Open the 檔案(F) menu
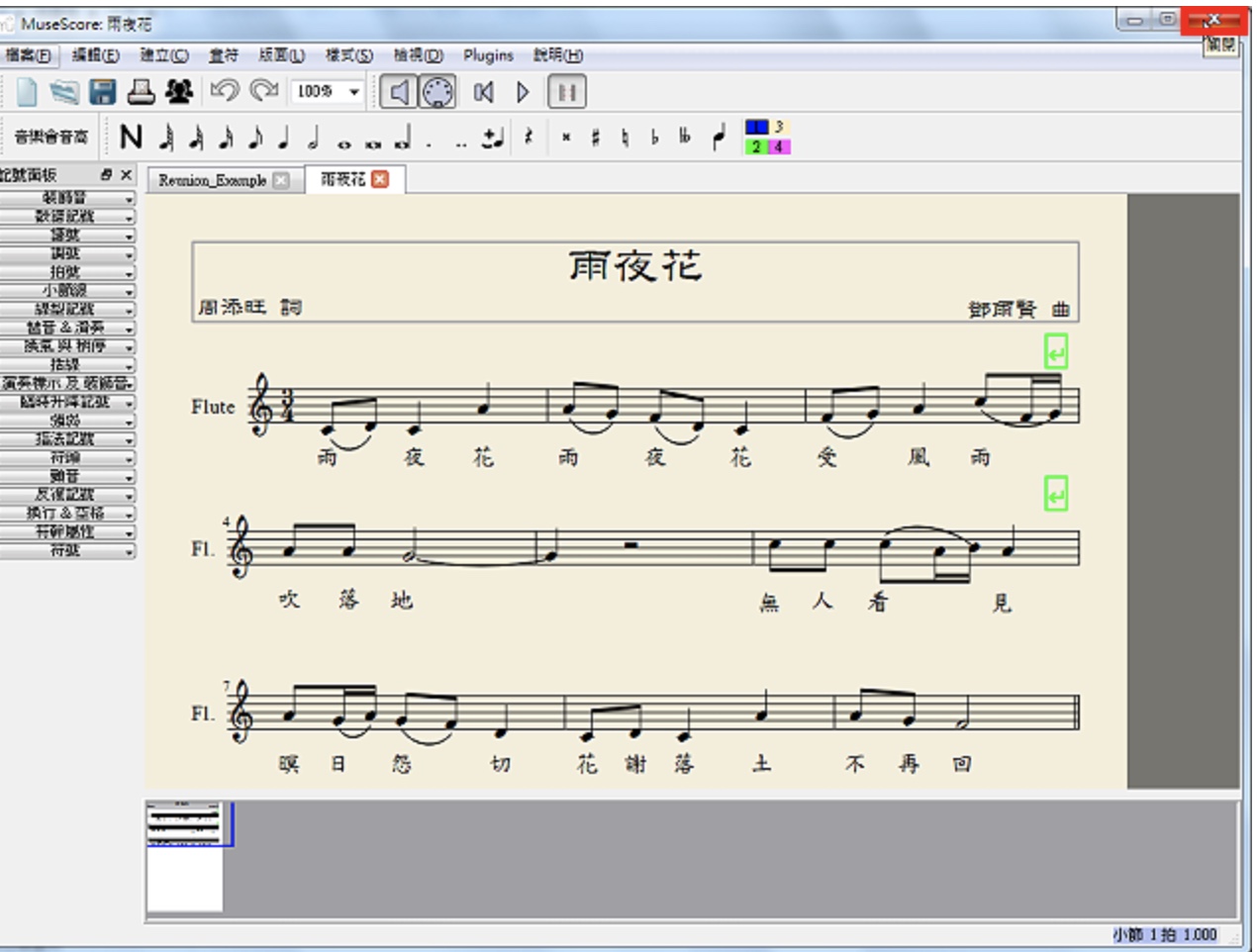1257x952 pixels. point(29,55)
